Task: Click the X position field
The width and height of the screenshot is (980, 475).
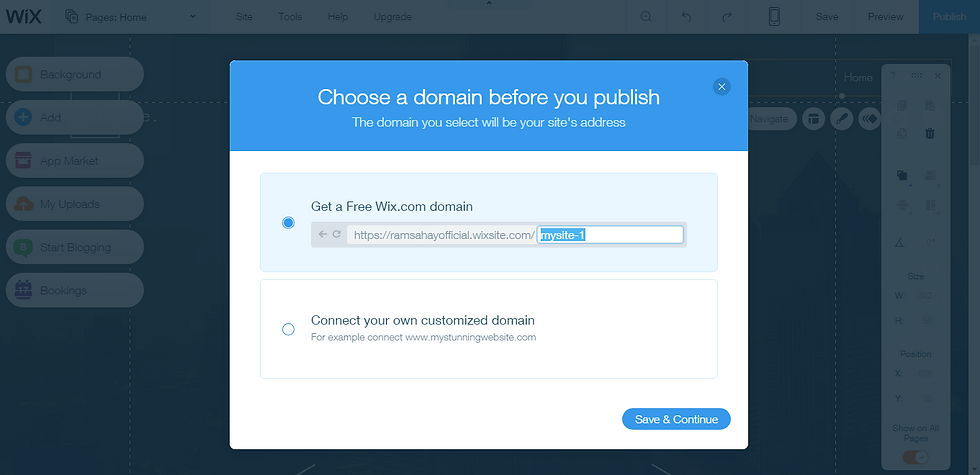Action: pos(927,373)
